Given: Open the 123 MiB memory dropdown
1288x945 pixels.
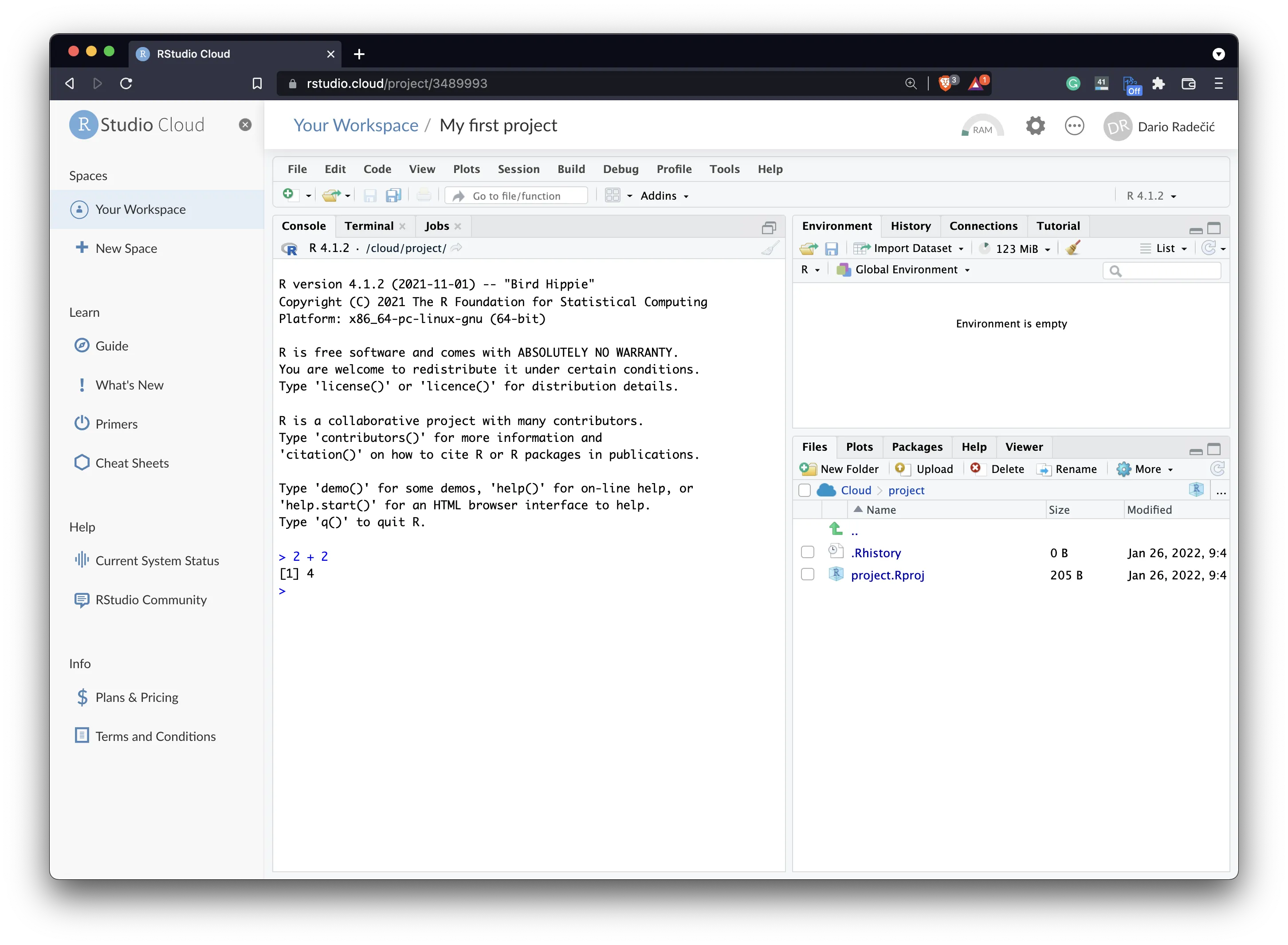Looking at the screenshot, I should pyautogui.click(x=1015, y=248).
